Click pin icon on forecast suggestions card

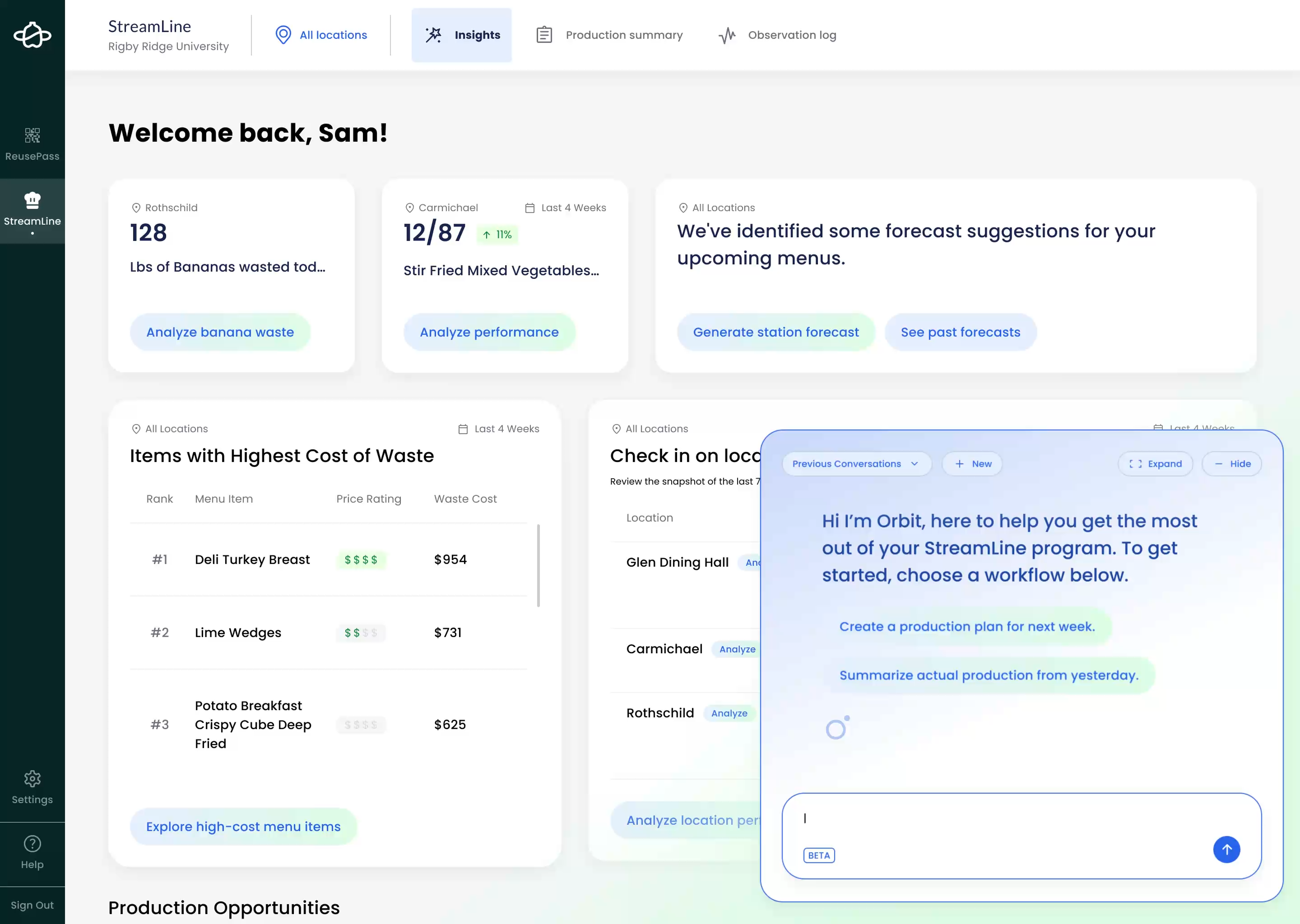(x=683, y=208)
